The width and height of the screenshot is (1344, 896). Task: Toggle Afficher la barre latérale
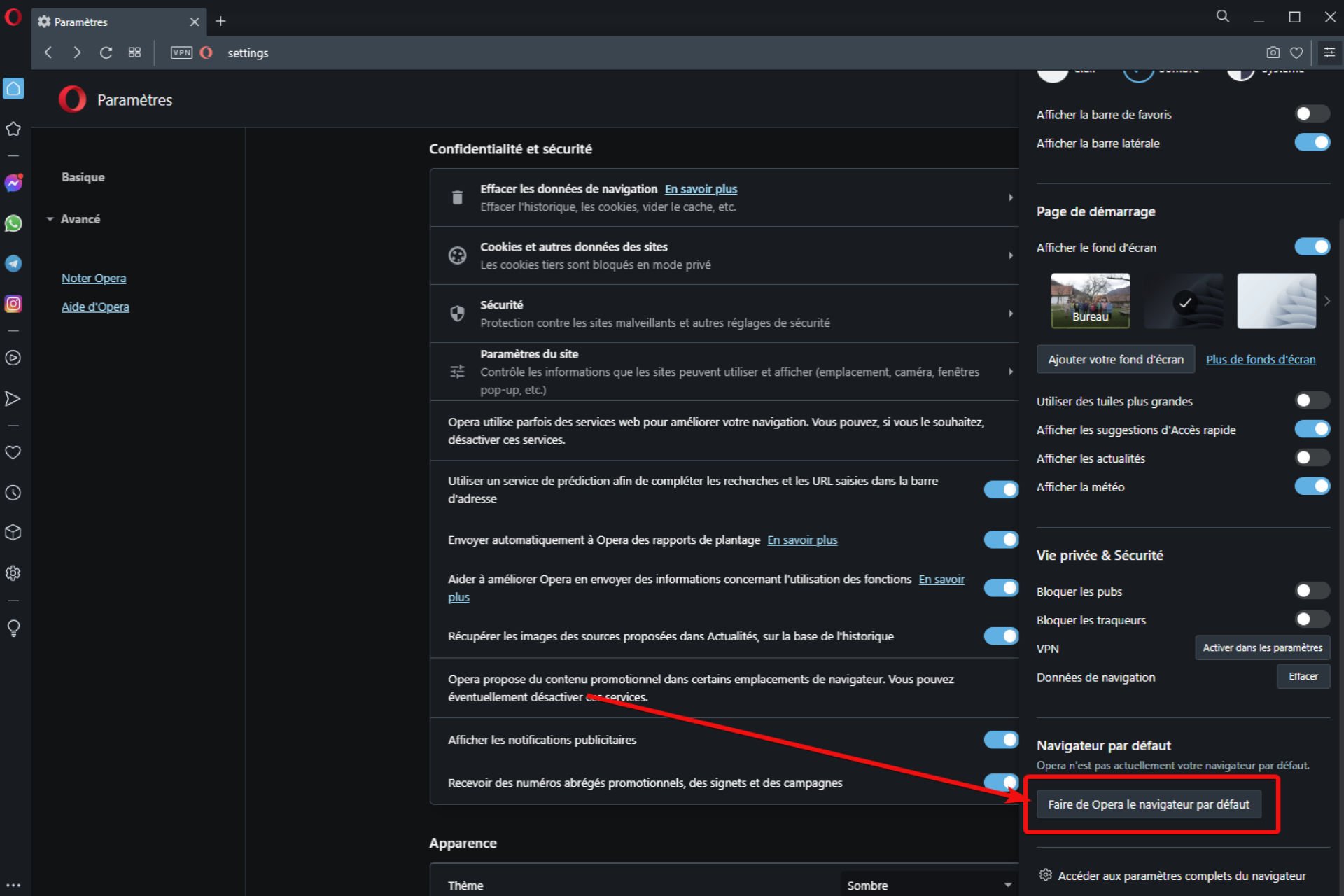pos(1312,142)
